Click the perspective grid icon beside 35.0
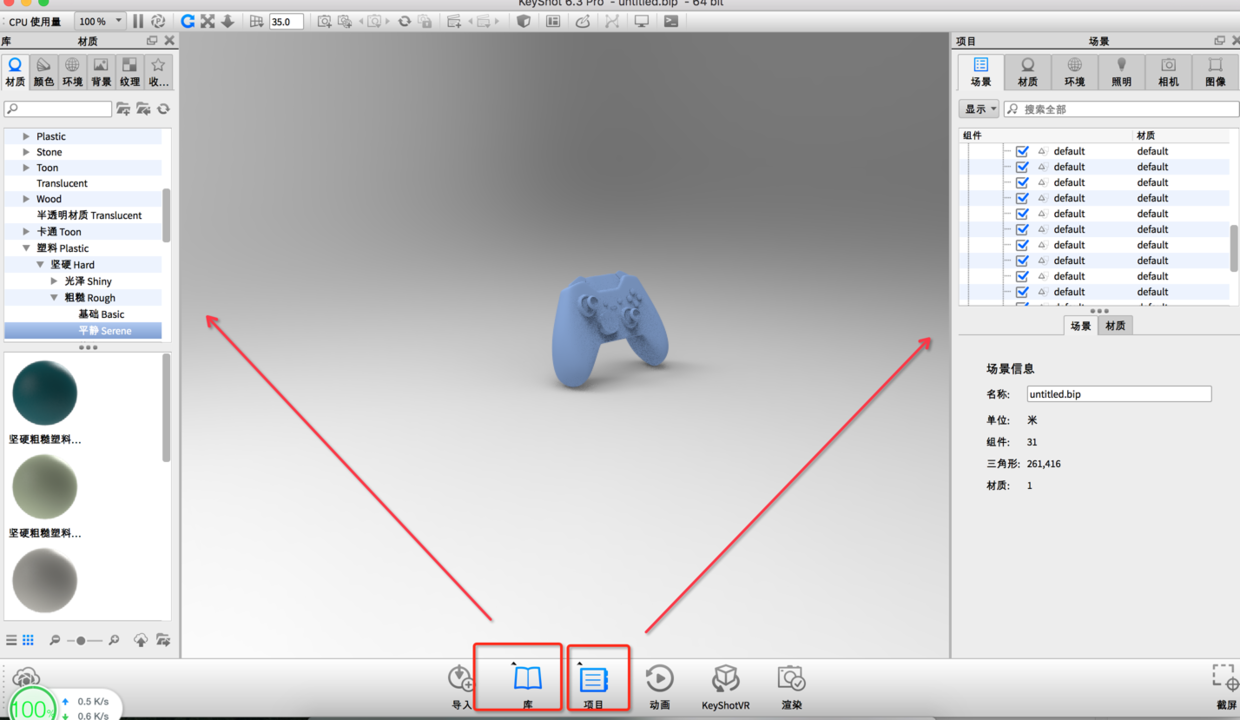This screenshot has height=720, width=1240. tap(257, 21)
